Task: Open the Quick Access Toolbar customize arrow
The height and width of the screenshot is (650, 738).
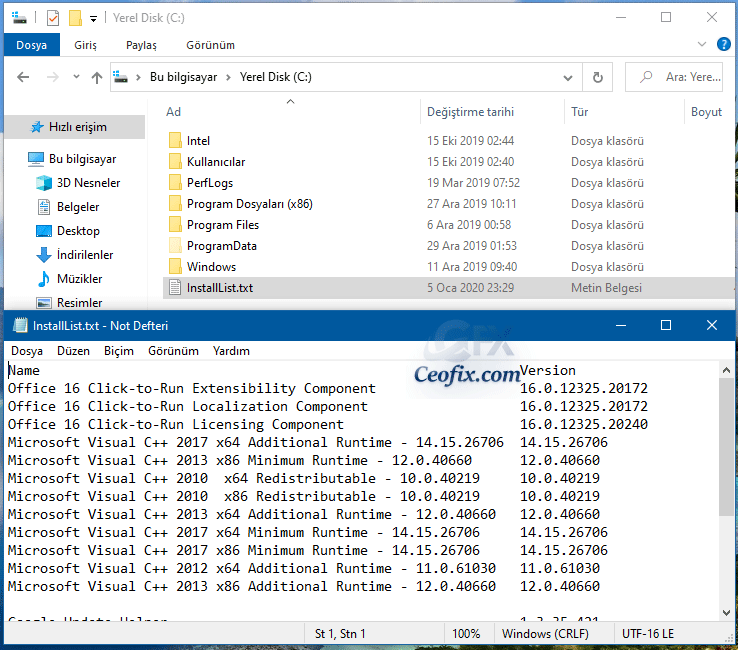Action: coord(93,19)
